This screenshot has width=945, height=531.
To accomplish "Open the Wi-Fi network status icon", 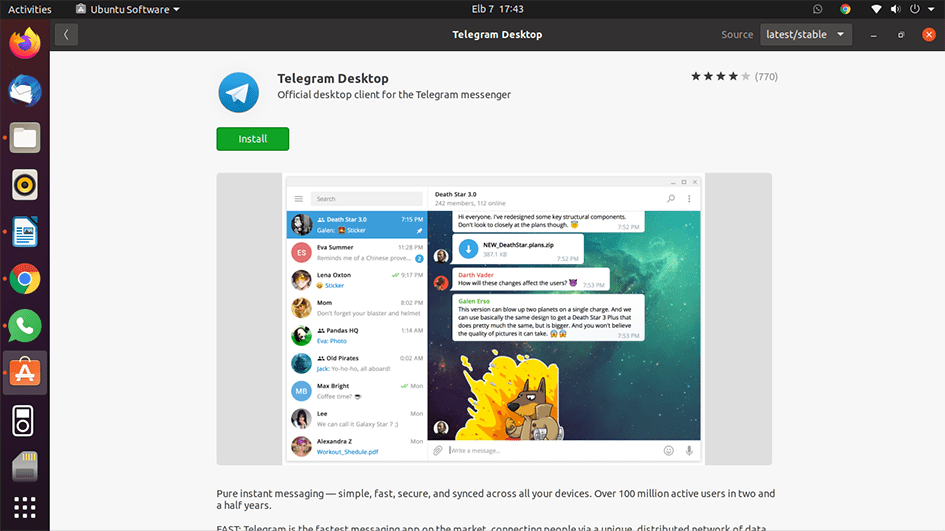I will pyautogui.click(x=876, y=9).
